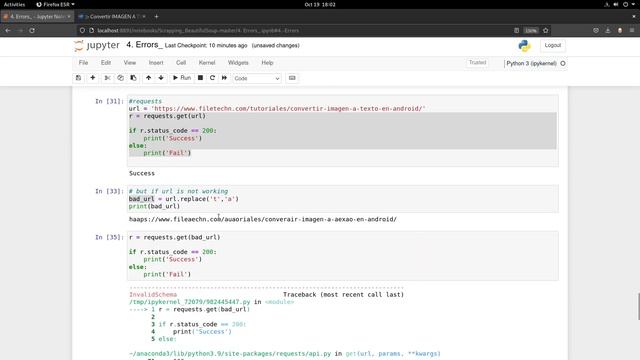
Task: Switch to the Convertir IMAGEN A browser tab
Action: tap(112, 17)
